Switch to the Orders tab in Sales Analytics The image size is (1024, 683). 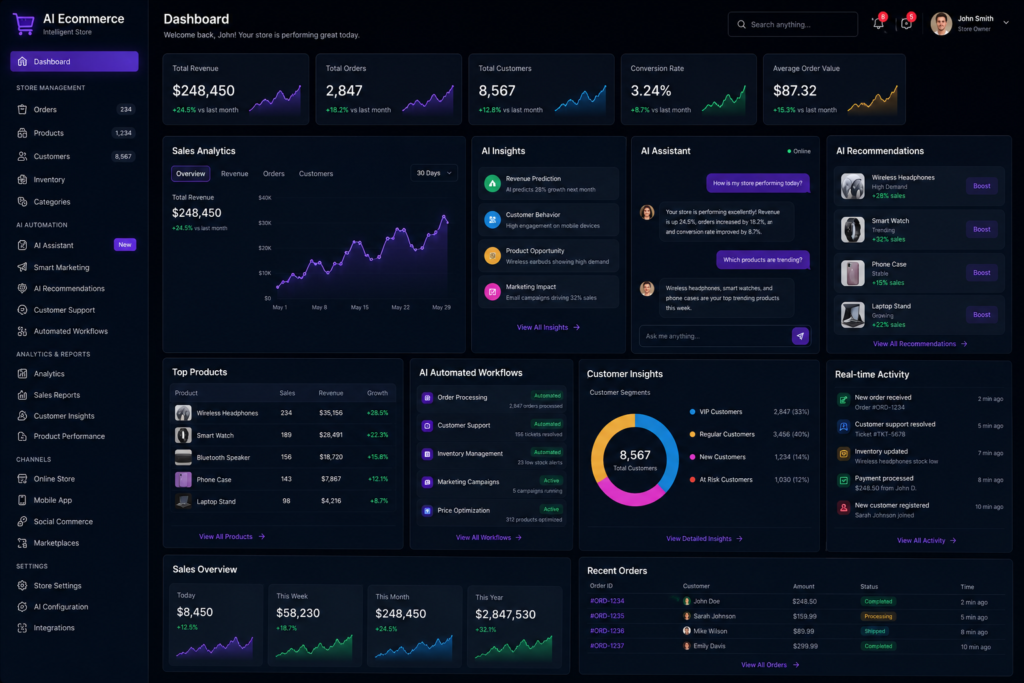pos(274,174)
